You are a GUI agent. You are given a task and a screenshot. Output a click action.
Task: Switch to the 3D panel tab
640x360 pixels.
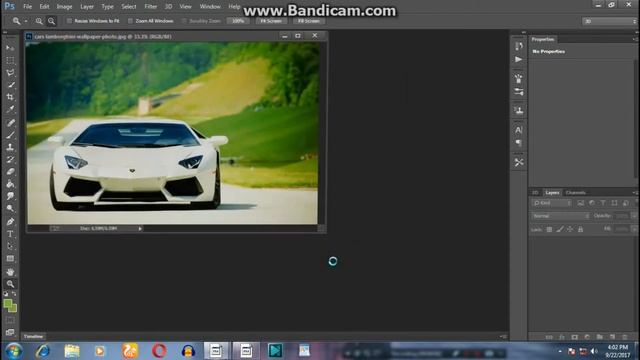point(535,193)
